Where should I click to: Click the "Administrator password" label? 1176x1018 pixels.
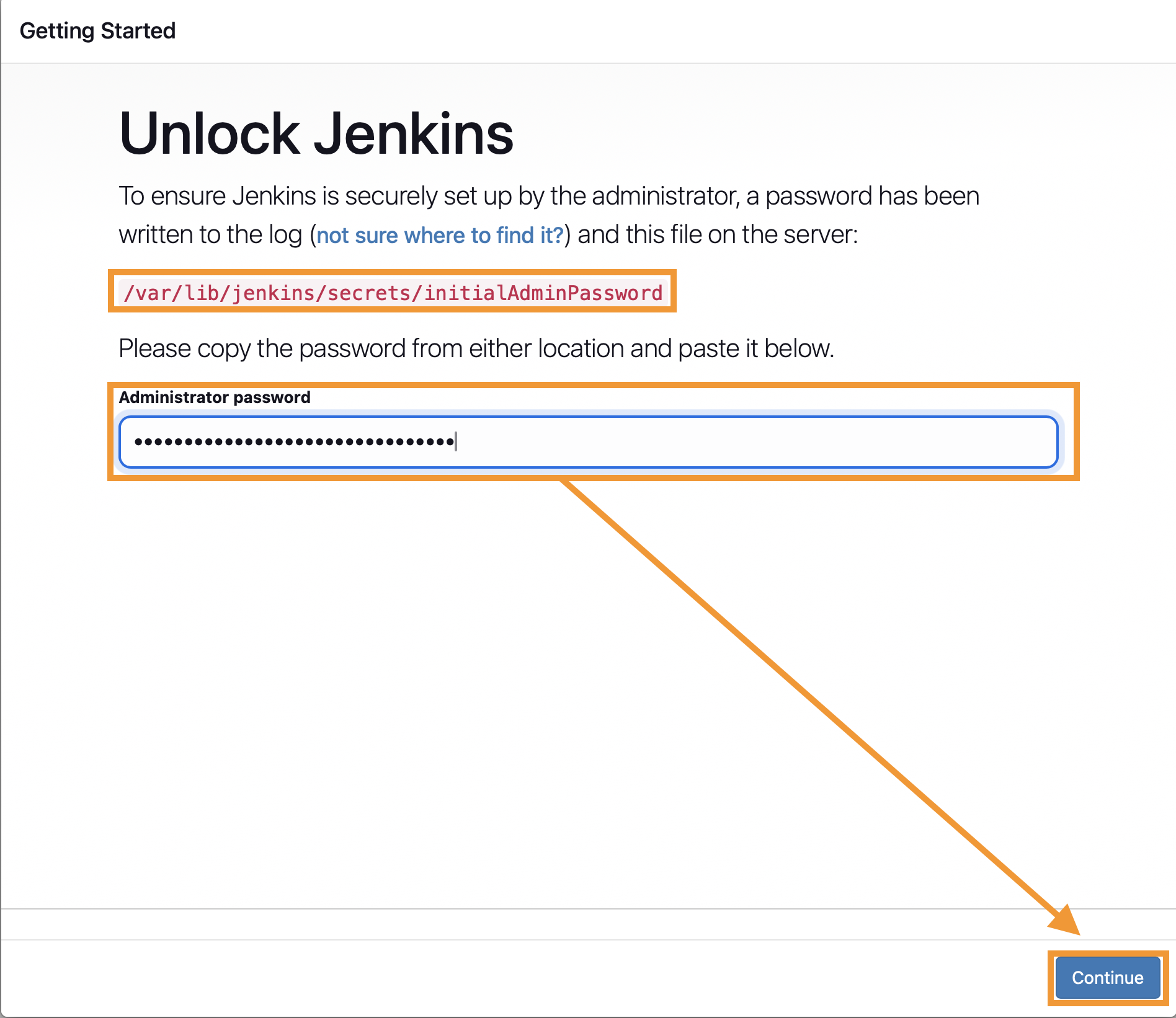(x=215, y=397)
